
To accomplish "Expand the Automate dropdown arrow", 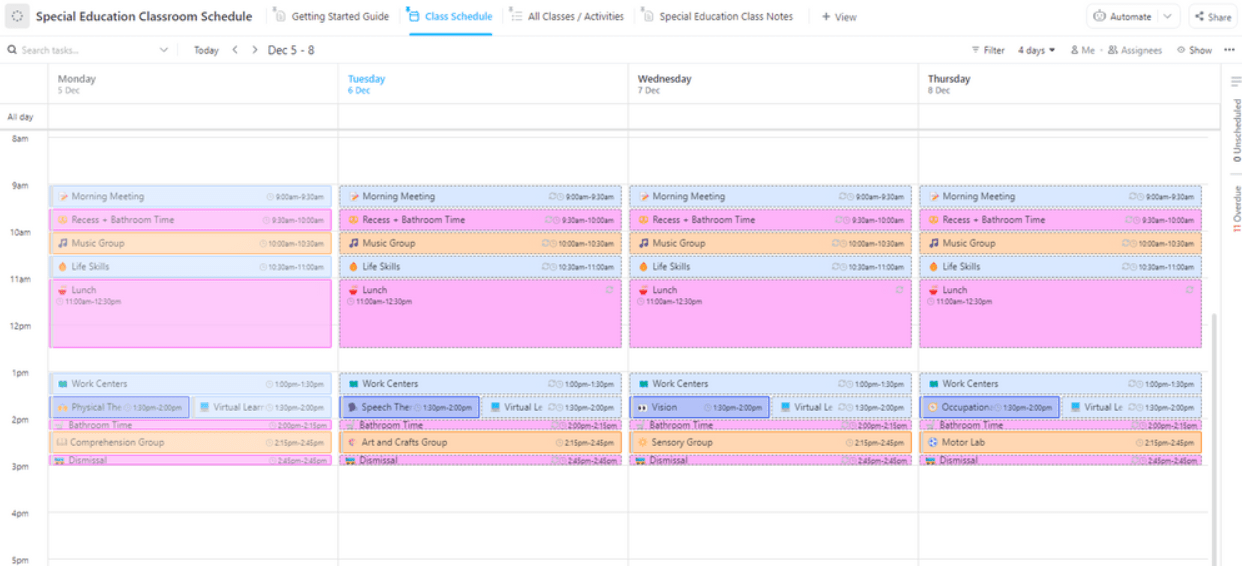I will (x=1167, y=16).
